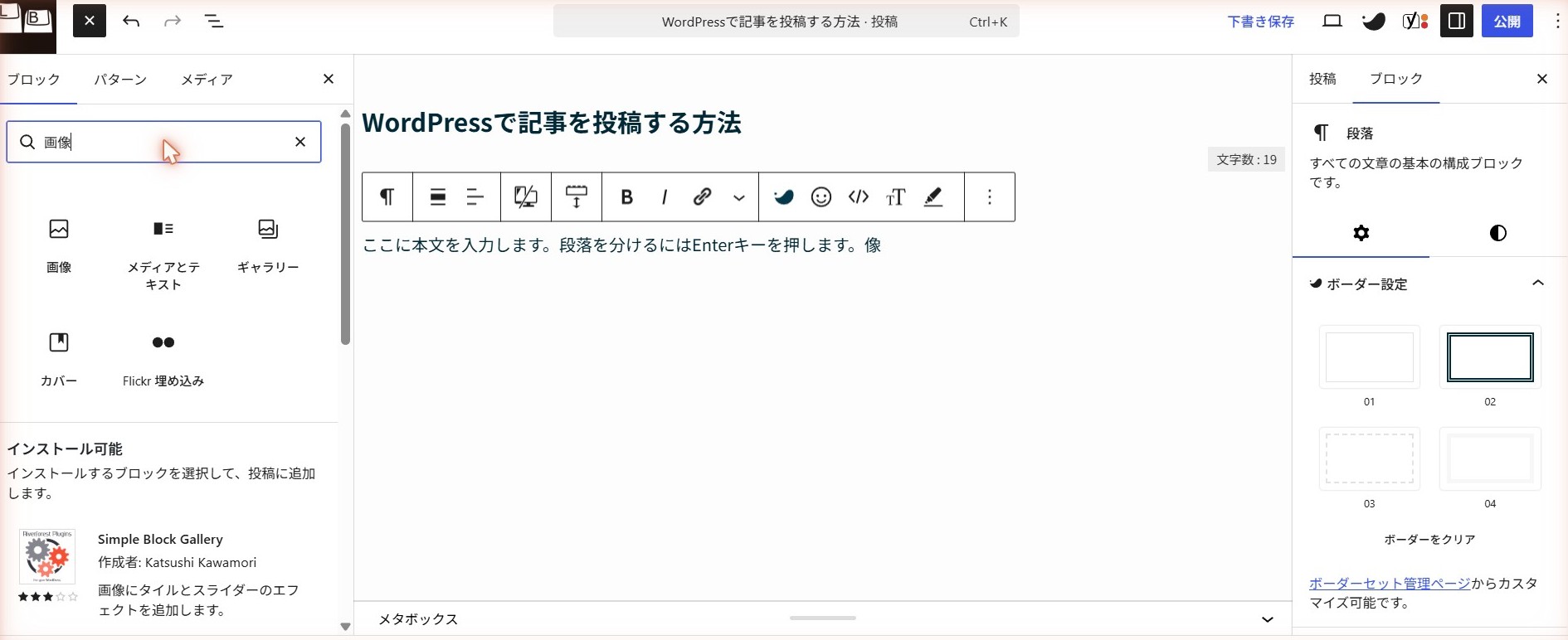Screen dimensions: 1568x640
Task: Open the emoji smiley picker
Action: [821, 196]
